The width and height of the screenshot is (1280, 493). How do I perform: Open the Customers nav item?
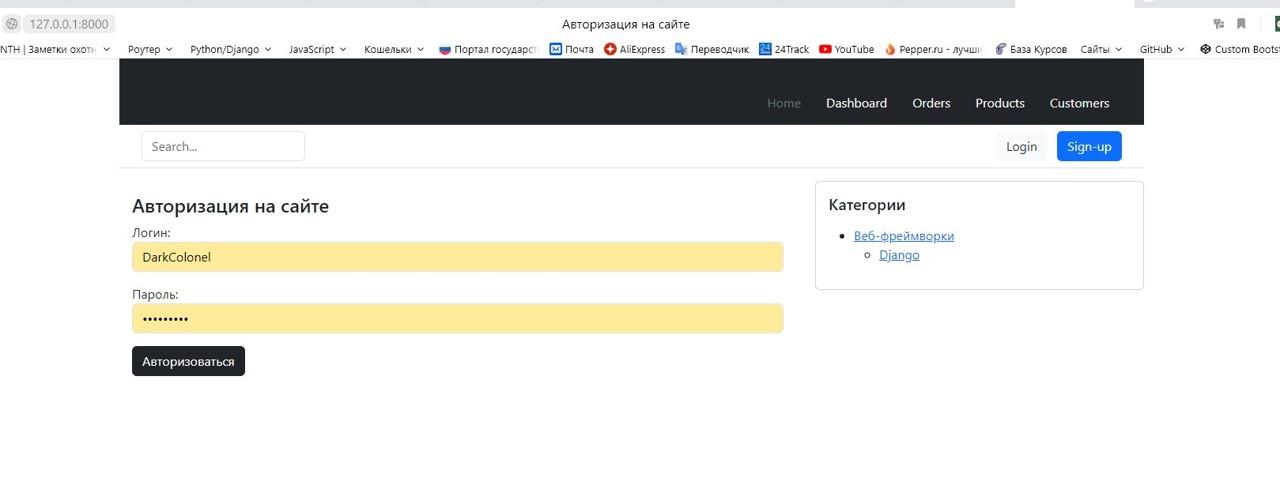[1079, 103]
